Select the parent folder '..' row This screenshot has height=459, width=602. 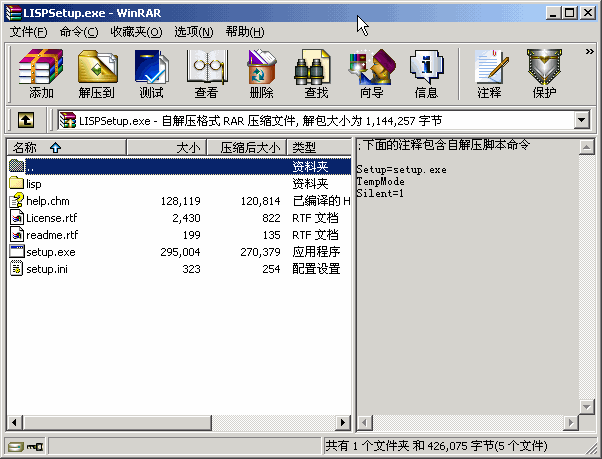tap(179, 166)
